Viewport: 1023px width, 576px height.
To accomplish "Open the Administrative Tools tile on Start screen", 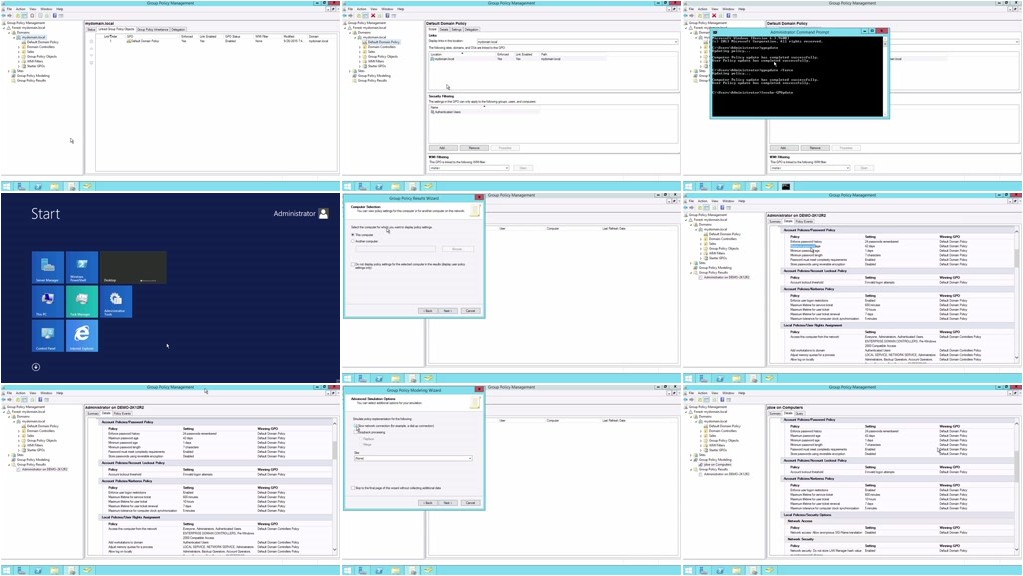I will 116,301.
